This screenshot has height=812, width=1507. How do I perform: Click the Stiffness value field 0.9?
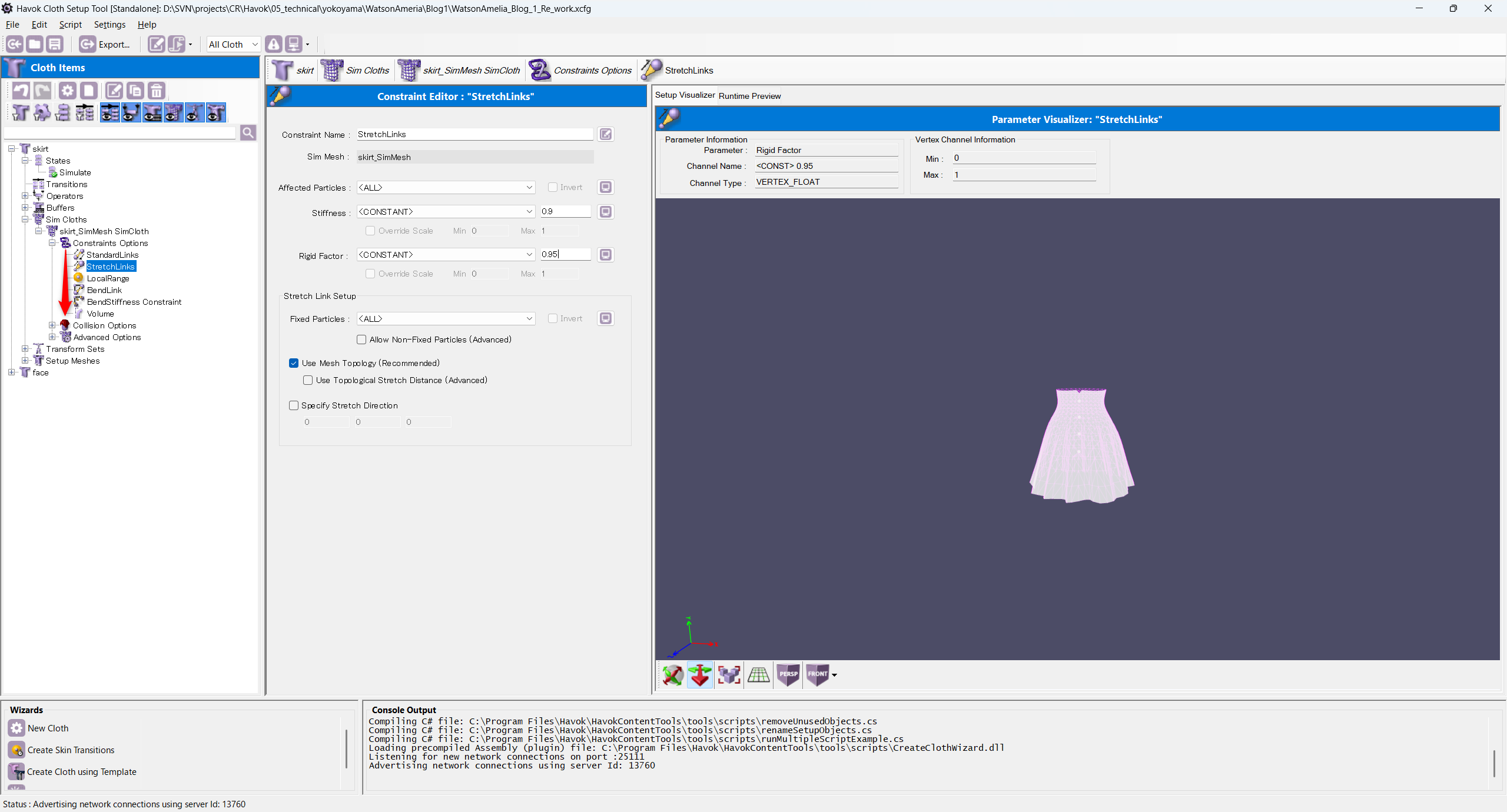click(x=565, y=211)
